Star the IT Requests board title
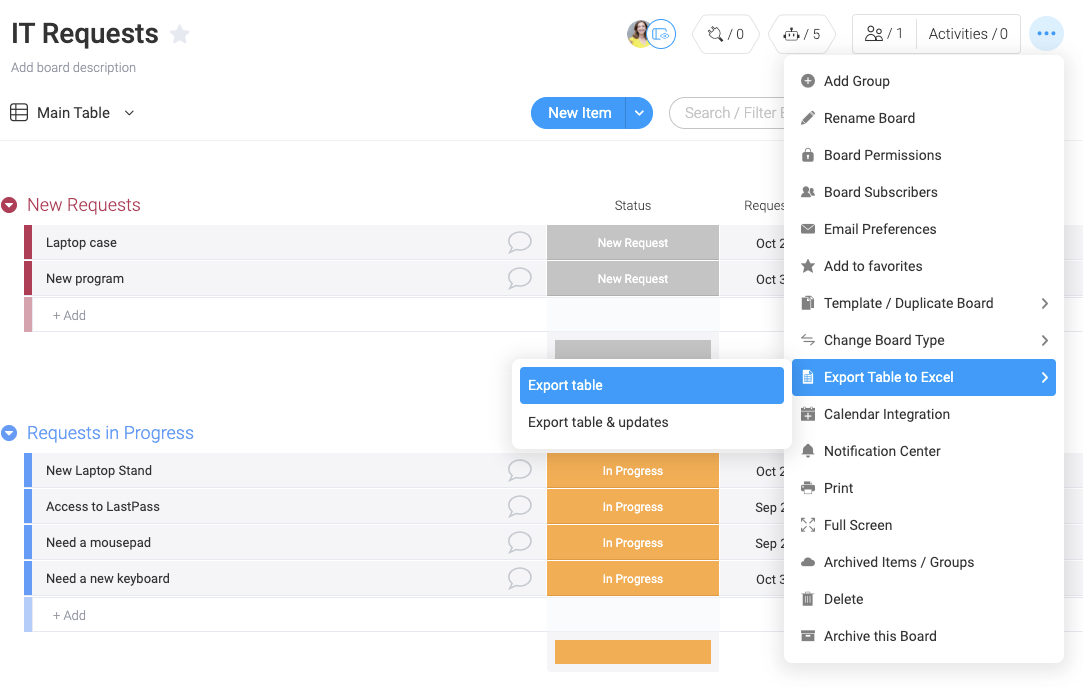 point(180,34)
